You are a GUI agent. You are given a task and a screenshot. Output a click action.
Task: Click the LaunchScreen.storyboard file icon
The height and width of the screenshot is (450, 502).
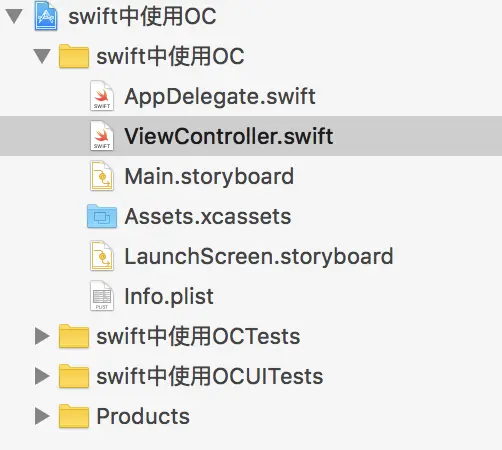point(102,256)
